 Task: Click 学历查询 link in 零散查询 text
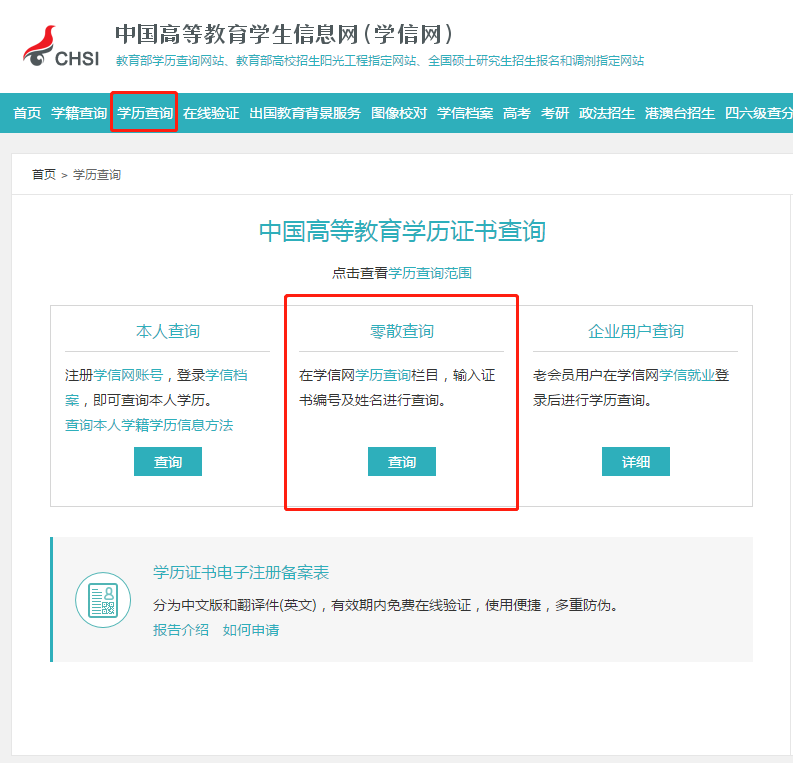coord(383,375)
